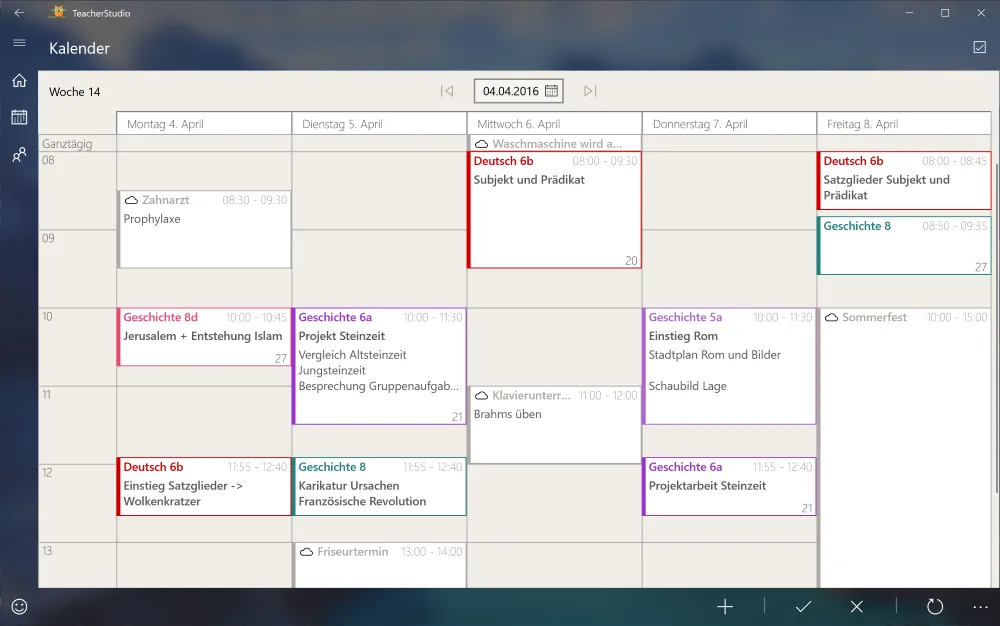Select Dienstag 5. April column header
Image resolution: width=1000 pixels, height=626 pixels.
coord(379,124)
